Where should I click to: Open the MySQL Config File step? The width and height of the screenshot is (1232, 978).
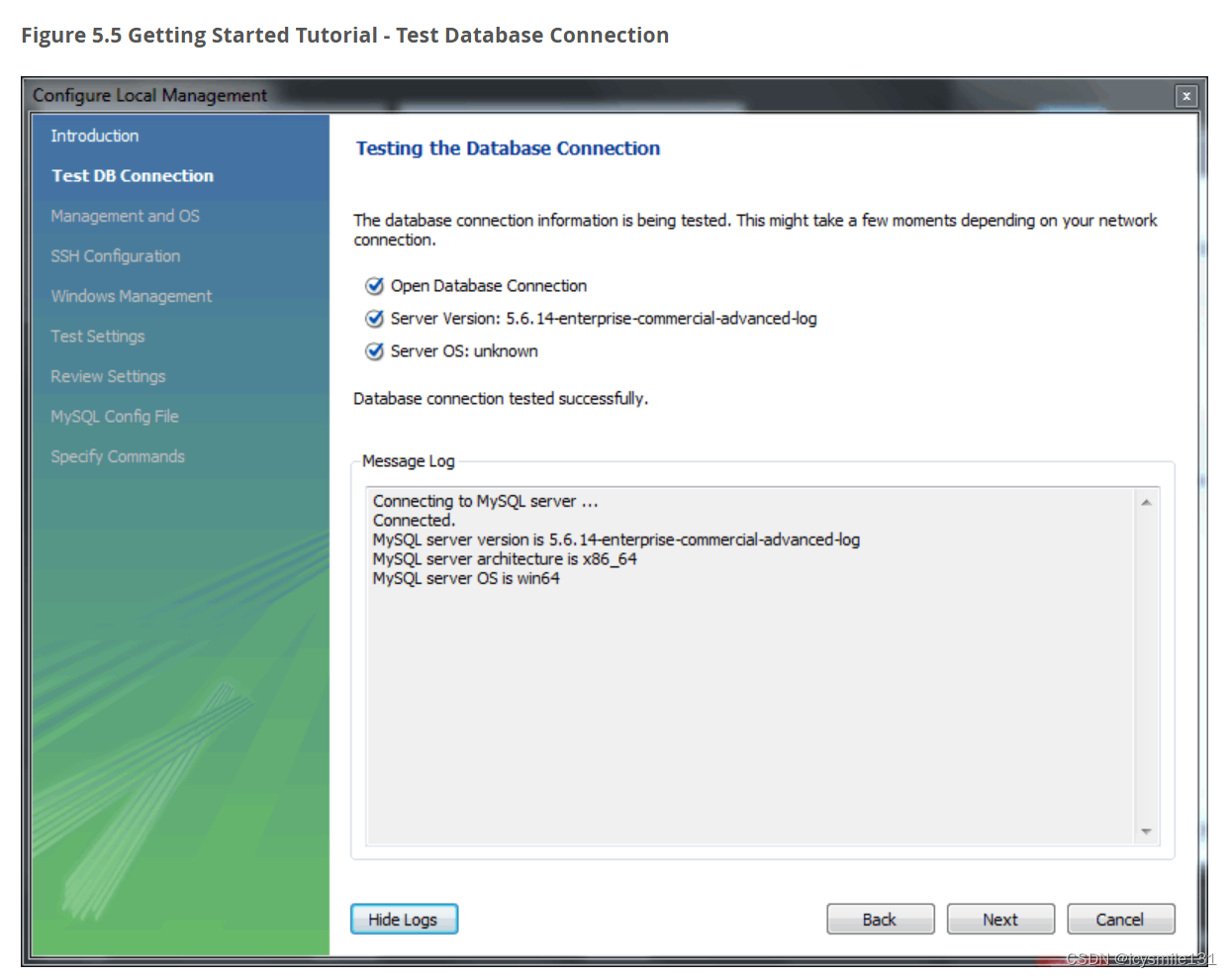[115, 416]
